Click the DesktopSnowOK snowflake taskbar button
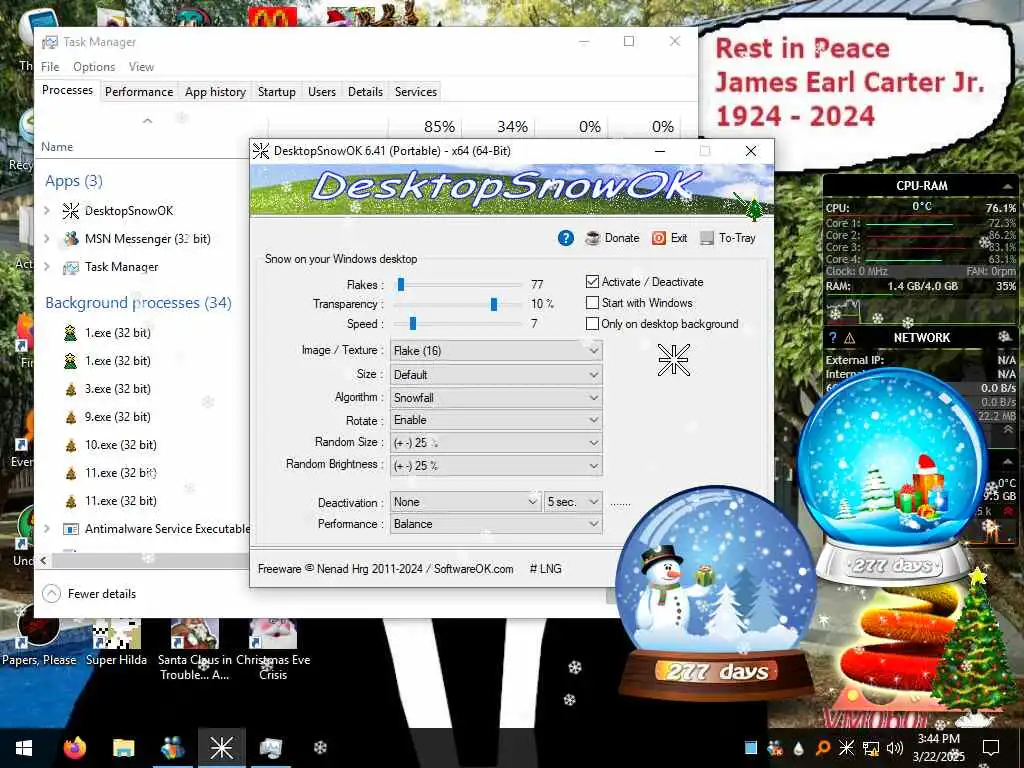Image resolution: width=1024 pixels, height=768 pixels. pyautogui.click(x=221, y=748)
